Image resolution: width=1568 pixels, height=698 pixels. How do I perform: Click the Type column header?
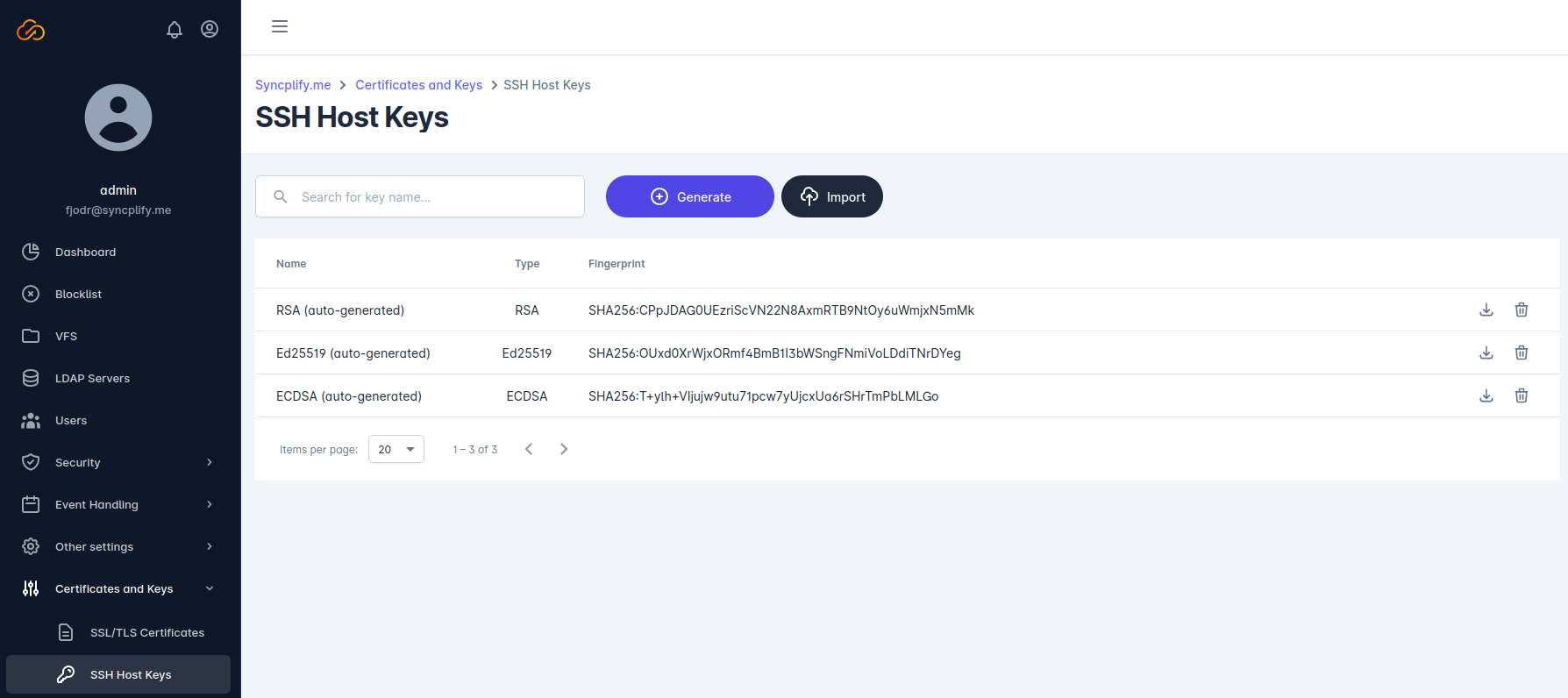click(x=527, y=264)
